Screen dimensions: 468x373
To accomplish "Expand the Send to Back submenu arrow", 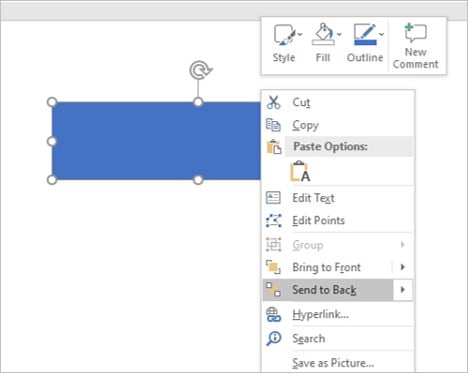I will click(403, 290).
